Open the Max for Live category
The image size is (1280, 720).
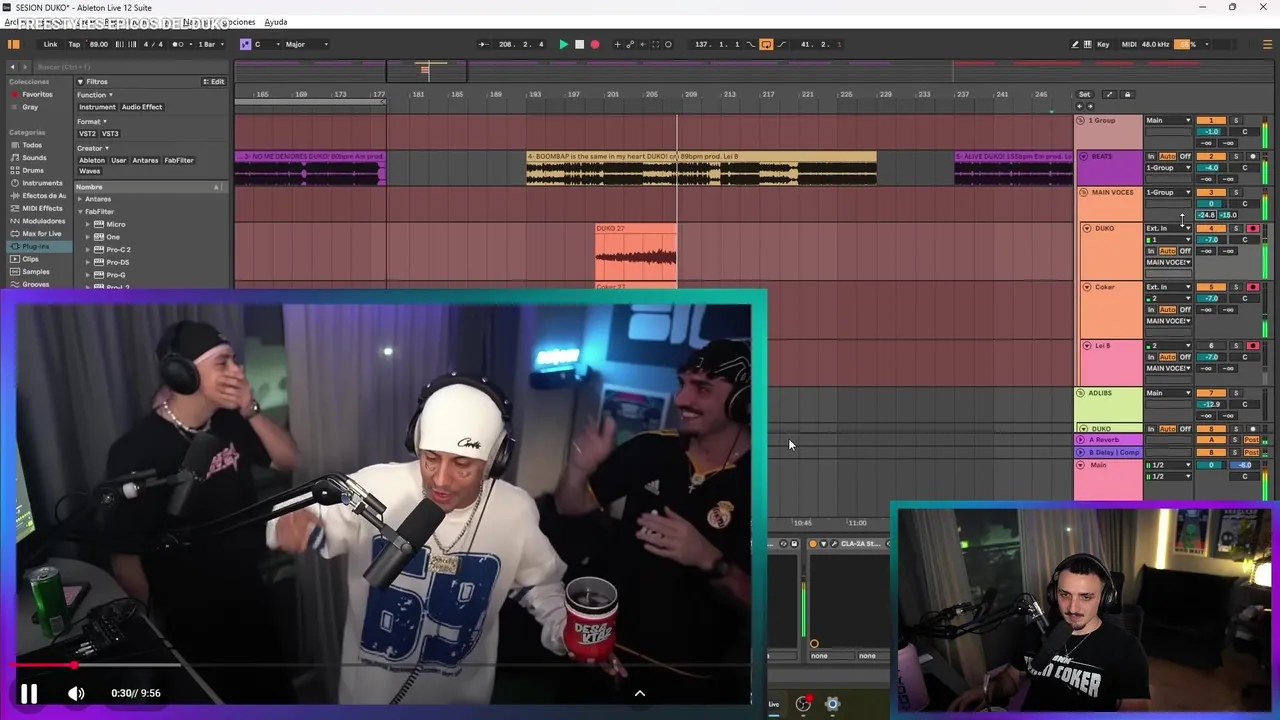coord(41,234)
